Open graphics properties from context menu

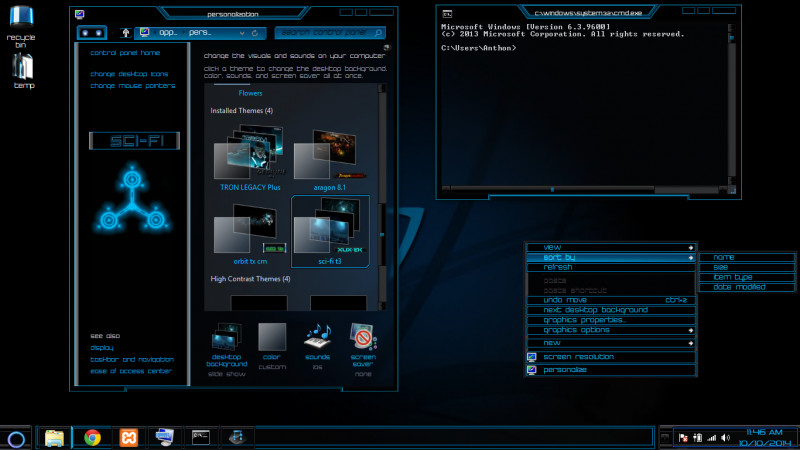click(x=611, y=320)
